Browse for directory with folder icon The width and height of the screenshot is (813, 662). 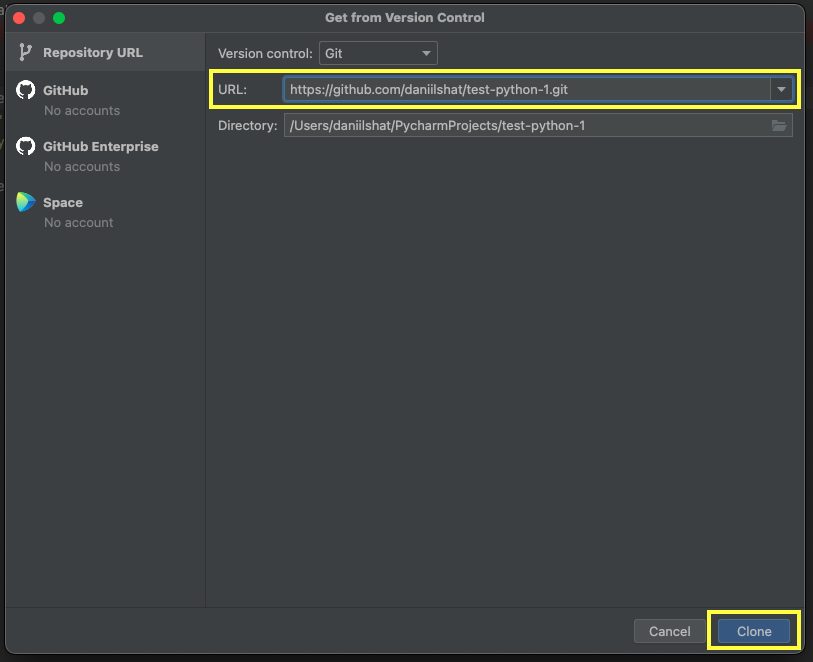pos(779,125)
